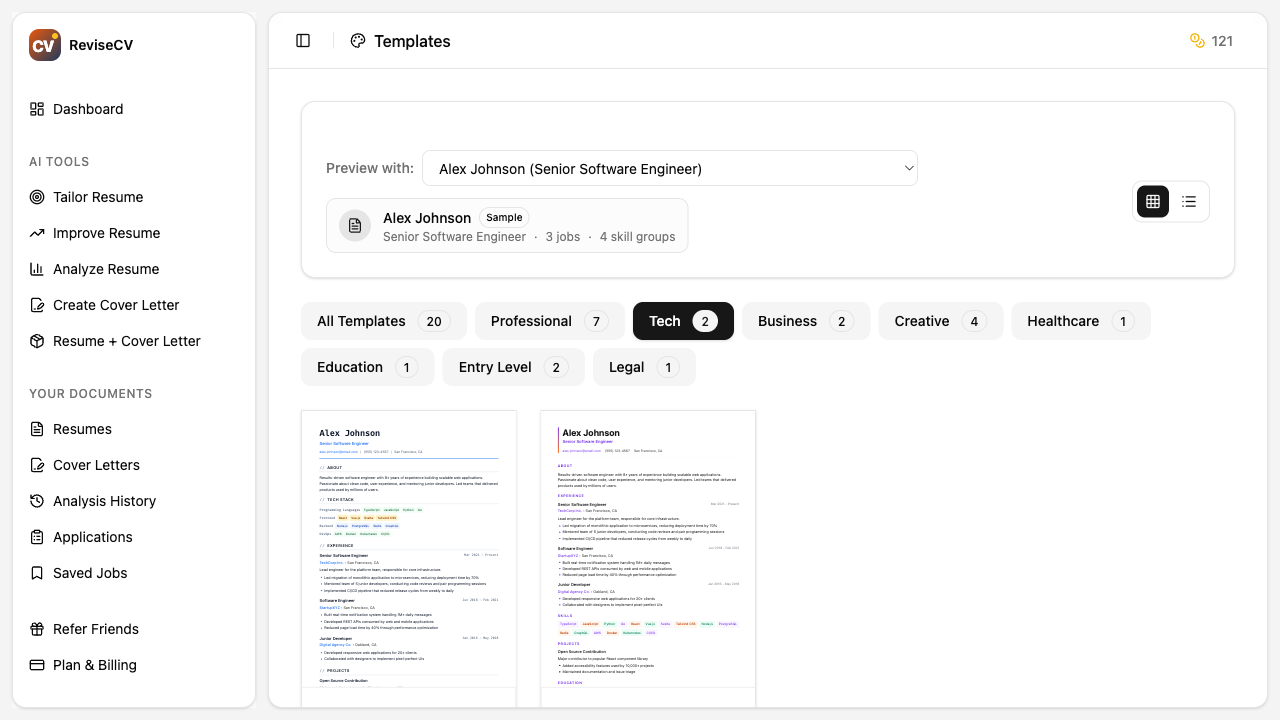Click the ReviseCV logo

point(44,44)
